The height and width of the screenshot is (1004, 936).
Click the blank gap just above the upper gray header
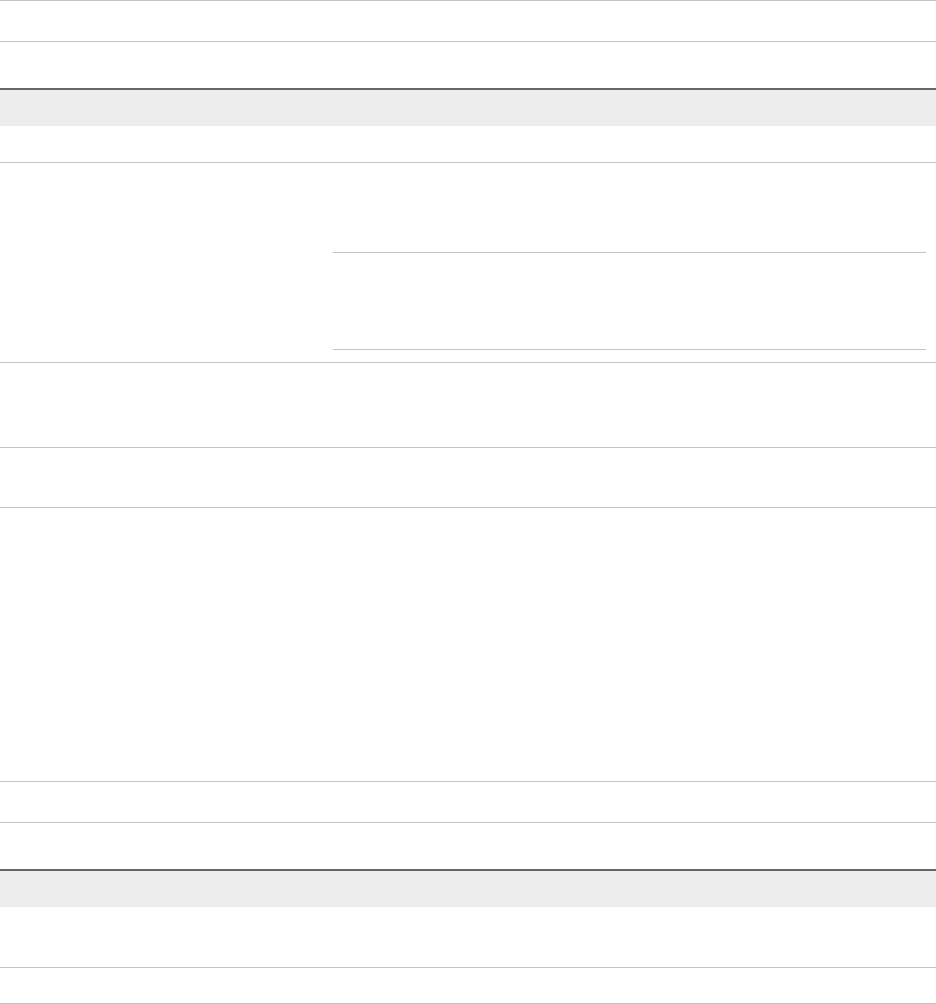tap(468, 65)
